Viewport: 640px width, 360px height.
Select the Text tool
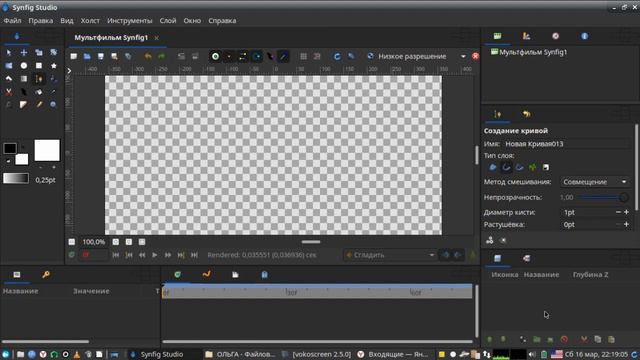click(9, 105)
